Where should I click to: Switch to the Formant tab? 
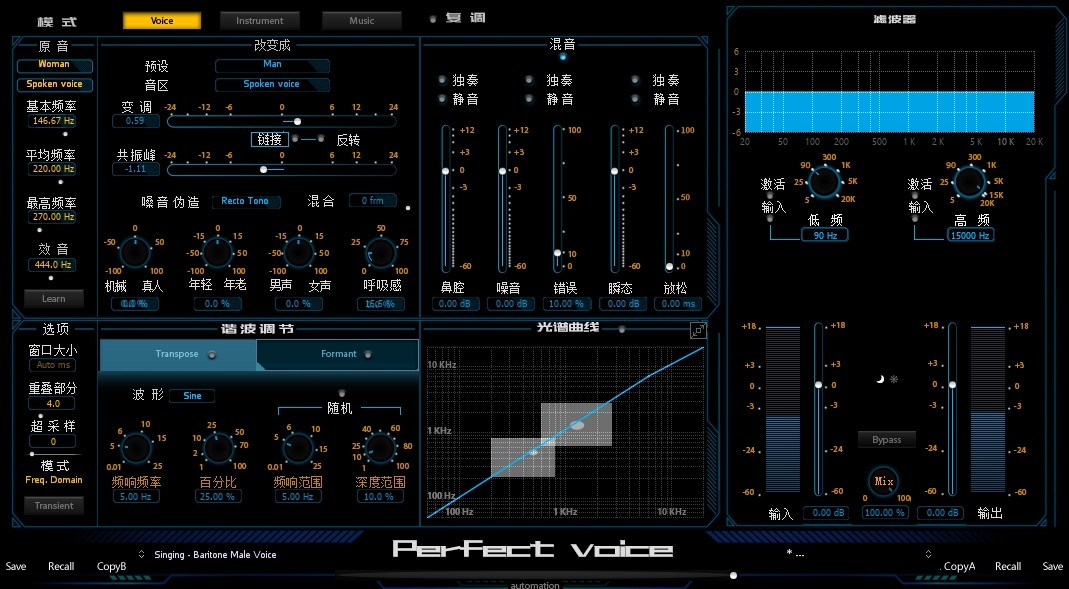click(338, 354)
